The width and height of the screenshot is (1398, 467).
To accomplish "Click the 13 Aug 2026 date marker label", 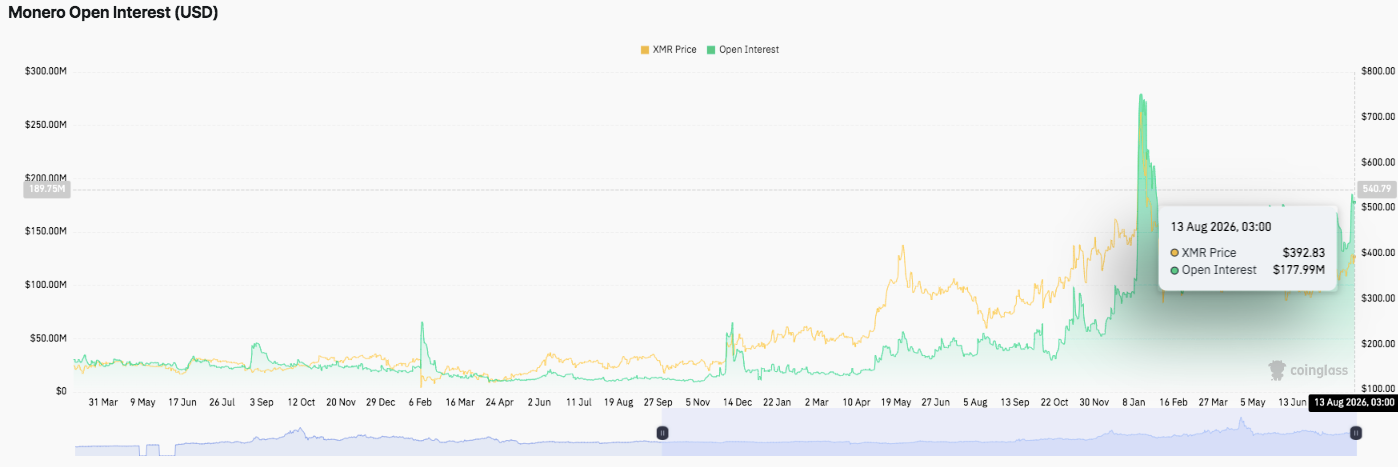I will (x=1352, y=402).
